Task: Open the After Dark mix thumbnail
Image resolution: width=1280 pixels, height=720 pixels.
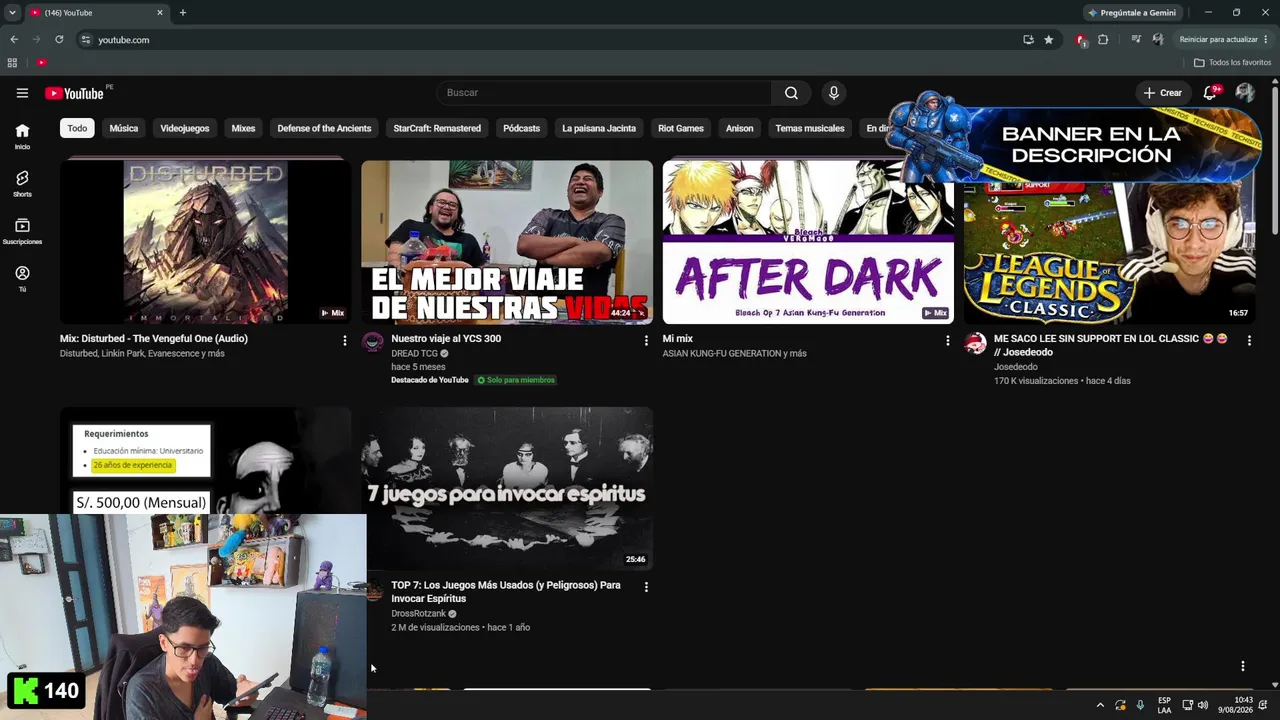Action: coord(808,242)
